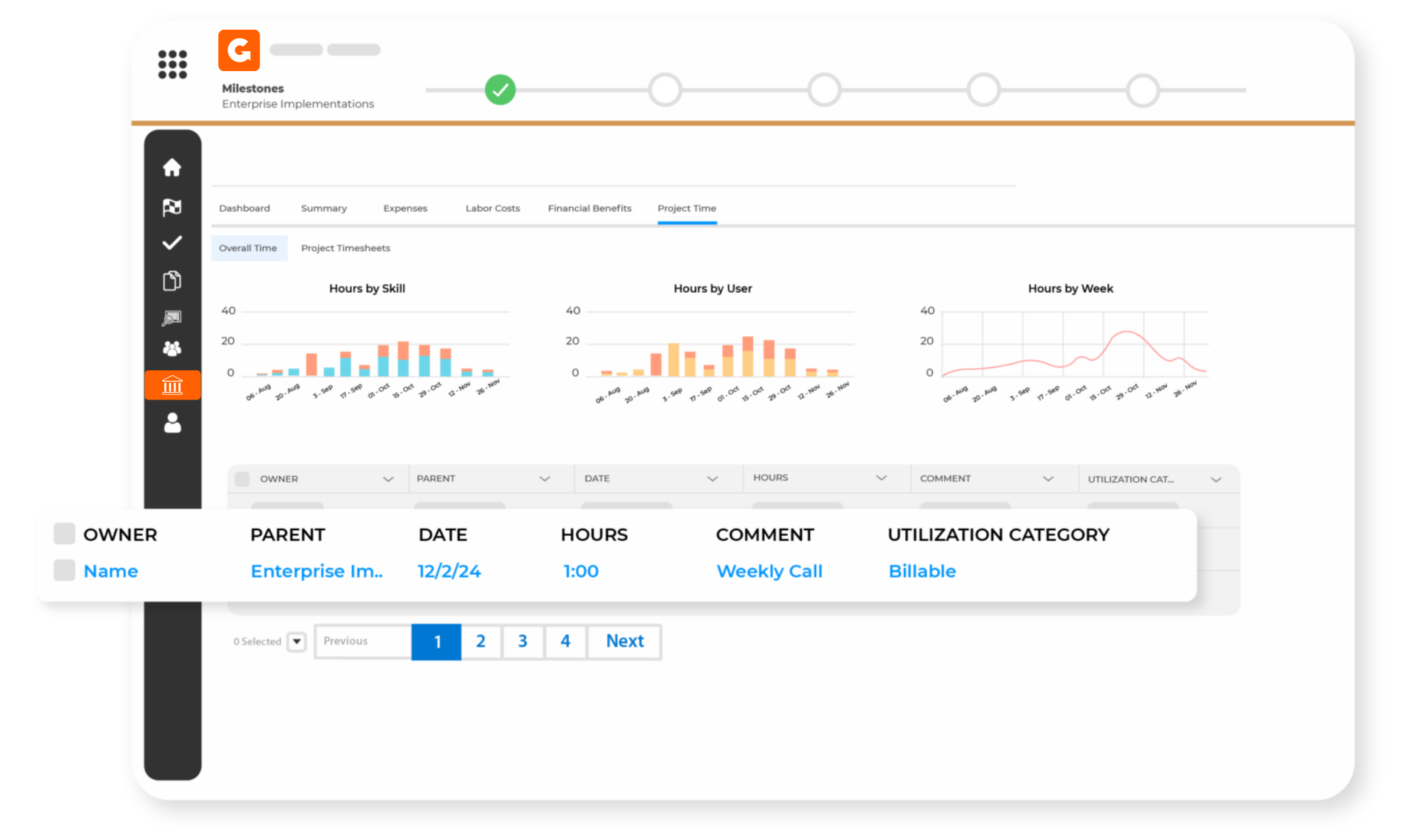This screenshot has width=1422, height=840.
Task: Click the home icon in sidebar
Action: coord(172,168)
